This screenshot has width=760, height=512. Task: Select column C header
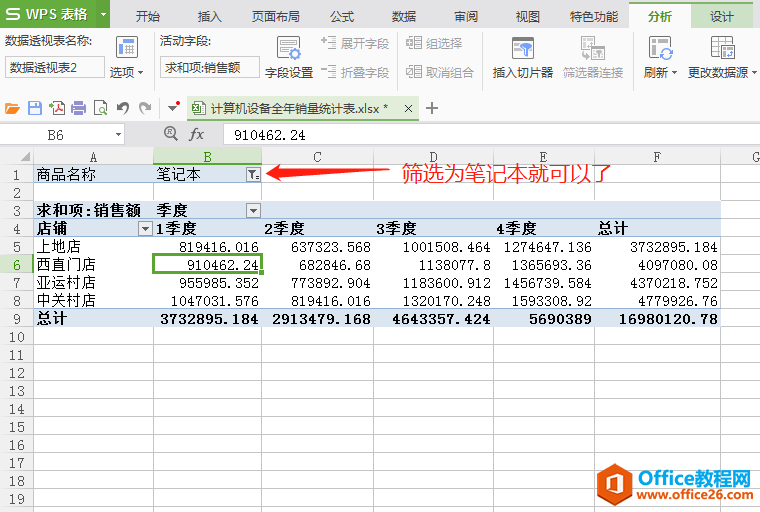pos(317,157)
